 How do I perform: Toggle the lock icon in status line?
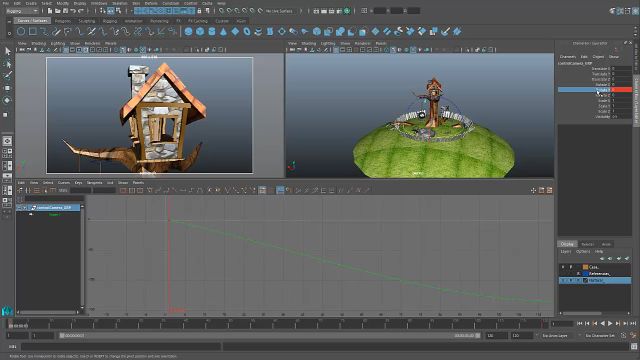(200, 11)
